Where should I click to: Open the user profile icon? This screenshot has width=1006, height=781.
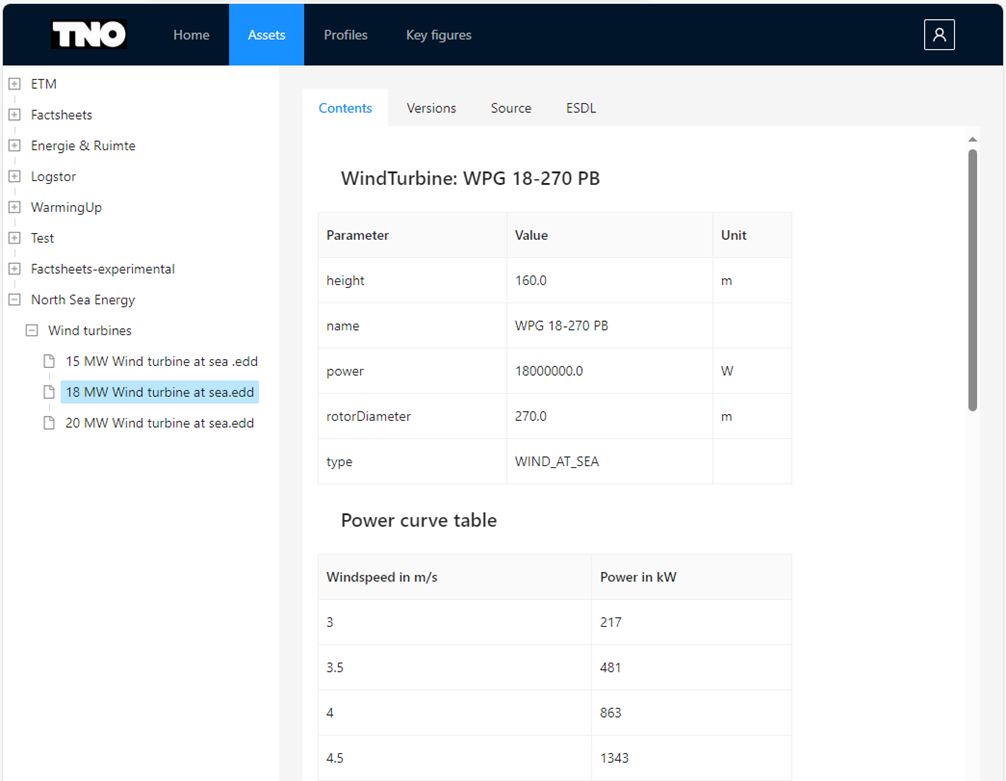[x=939, y=35]
